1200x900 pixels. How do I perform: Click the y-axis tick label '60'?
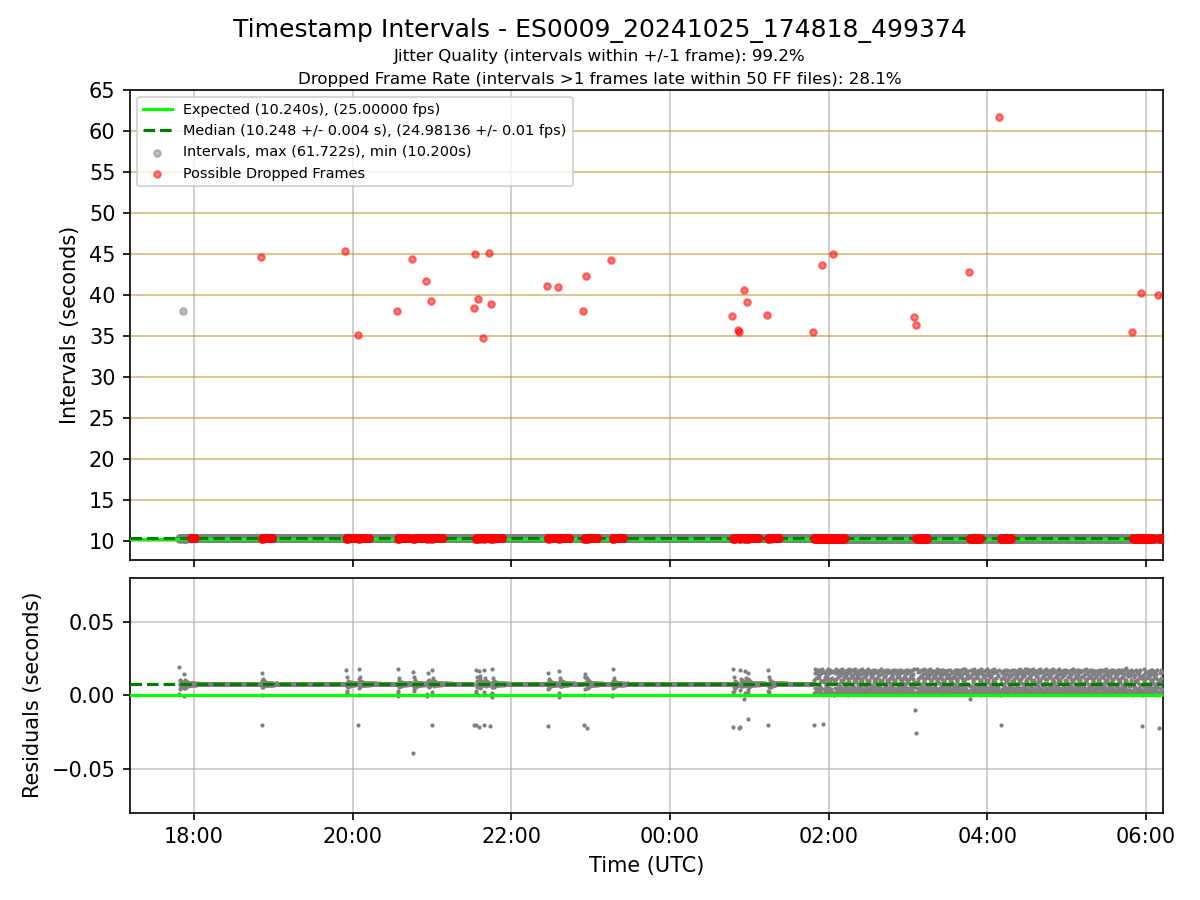click(x=103, y=131)
